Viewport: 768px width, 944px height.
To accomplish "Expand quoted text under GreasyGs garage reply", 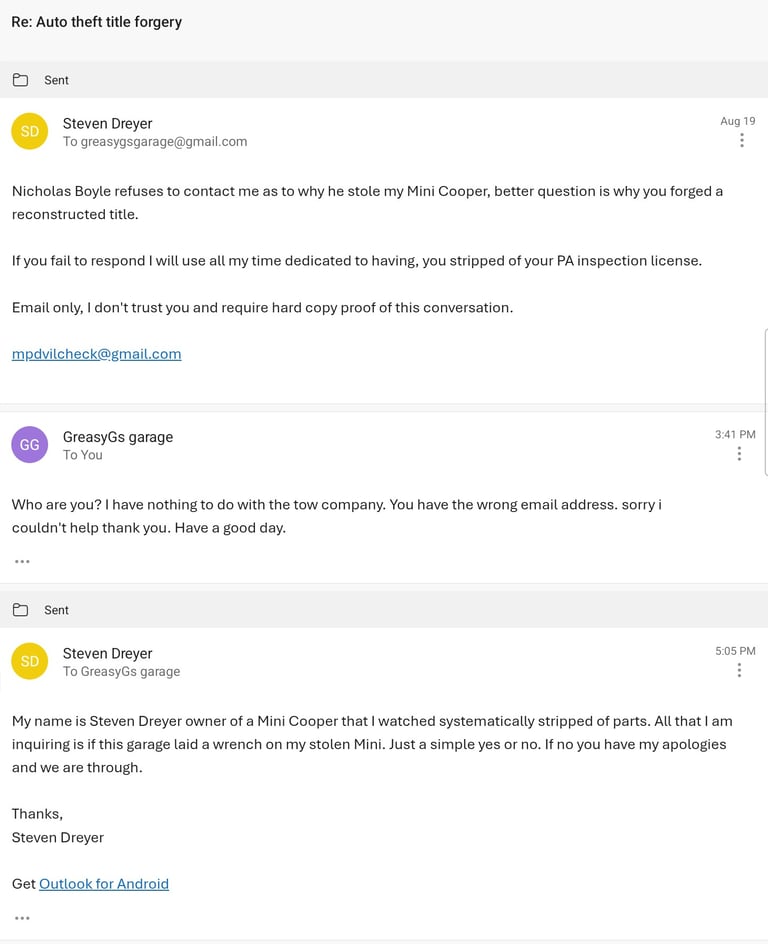I will [22, 561].
